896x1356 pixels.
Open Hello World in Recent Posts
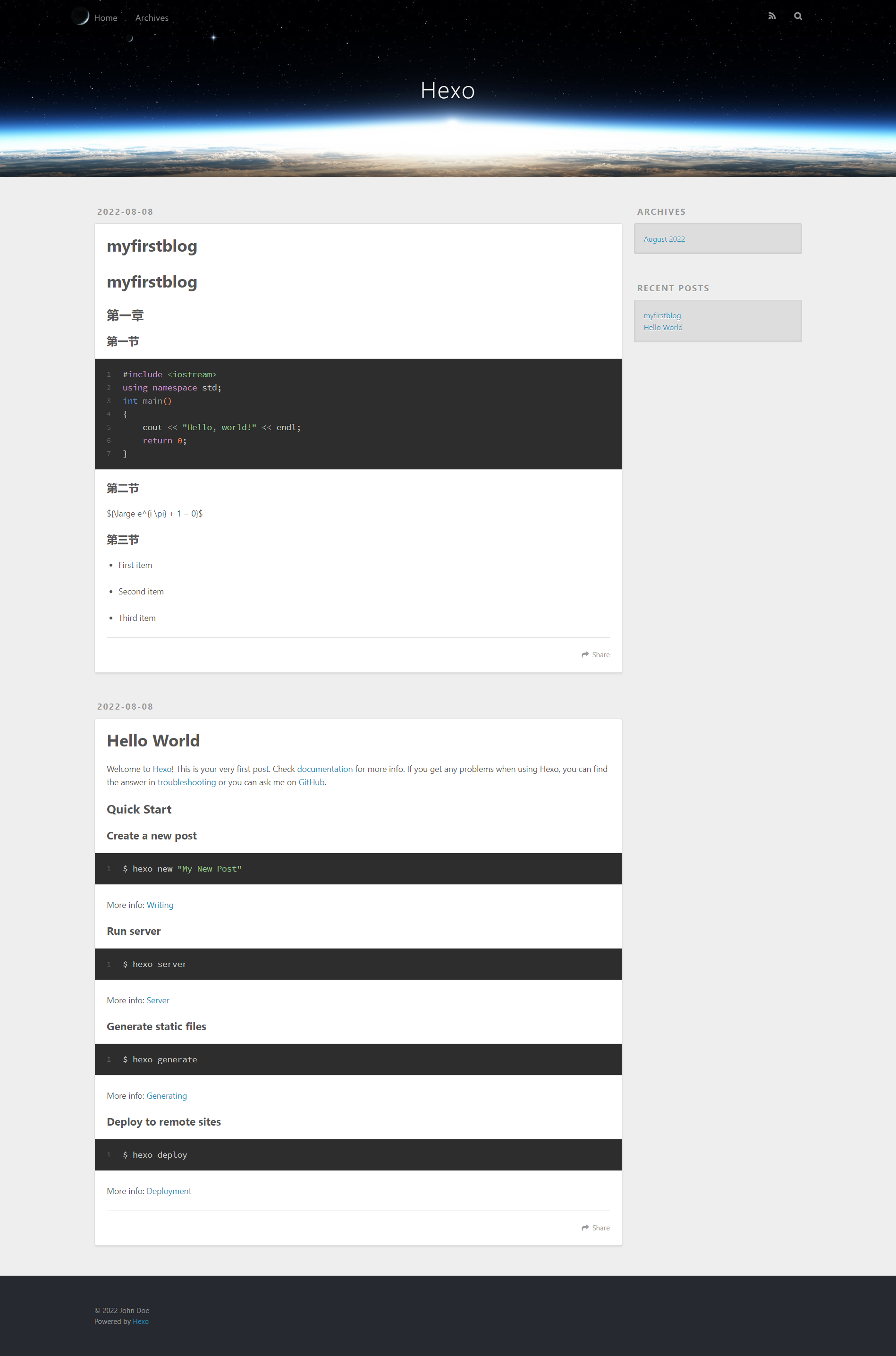663,327
